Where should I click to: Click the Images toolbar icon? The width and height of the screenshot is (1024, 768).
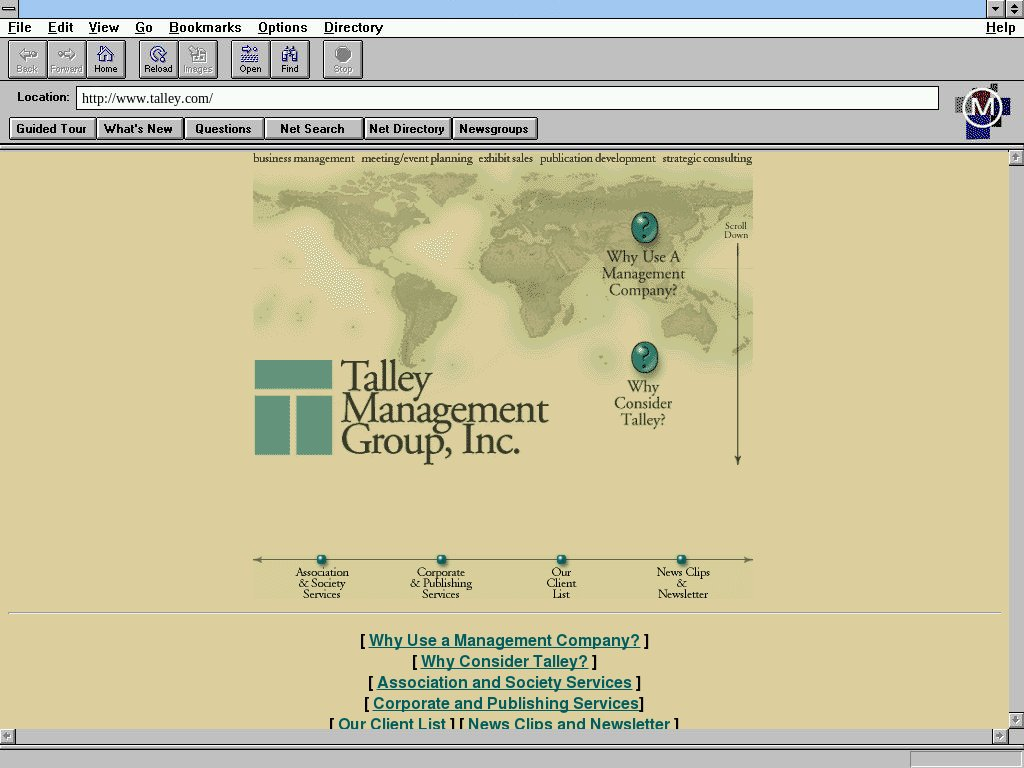point(198,59)
